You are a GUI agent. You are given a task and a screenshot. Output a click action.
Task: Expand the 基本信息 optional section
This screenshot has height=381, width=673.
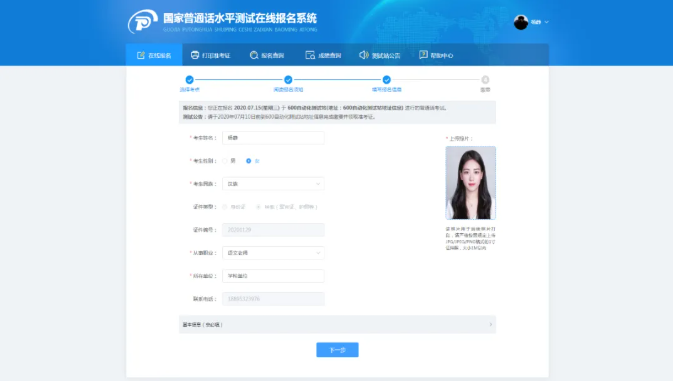click(x=337, y=324)
